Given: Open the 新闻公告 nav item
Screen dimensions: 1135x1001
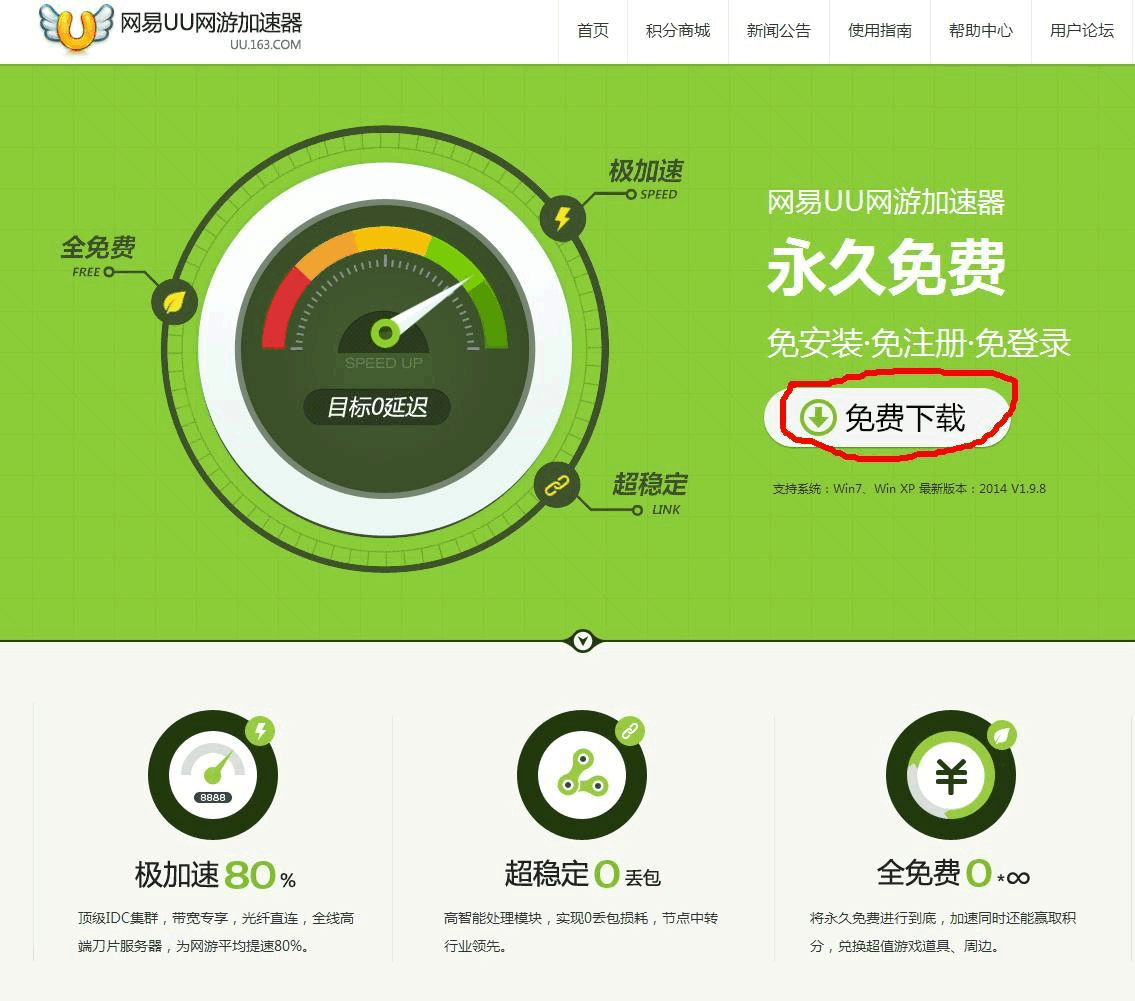Looking at the screenshot, I should tap(778, 30).
